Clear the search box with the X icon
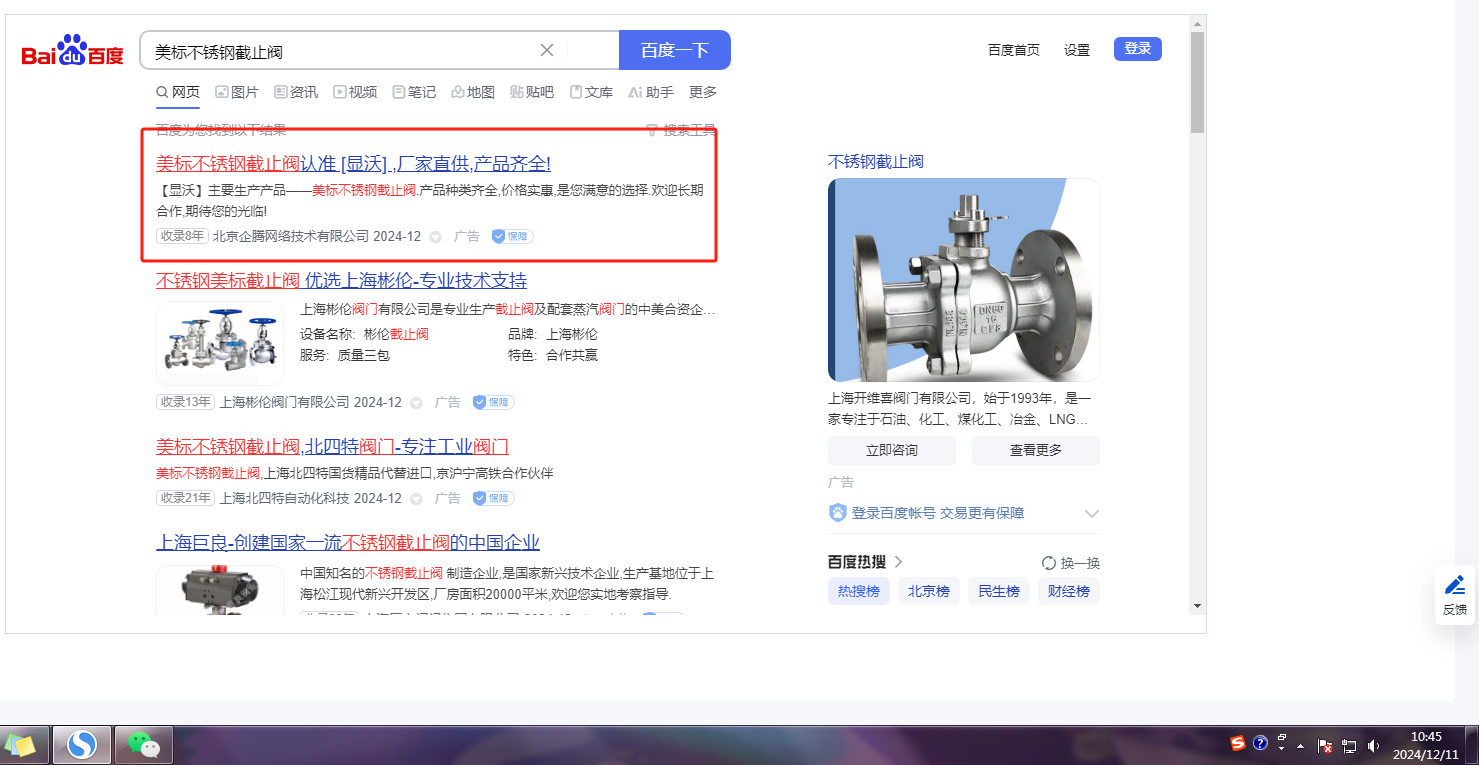The image size is (1479, 765). click(547, 50)
